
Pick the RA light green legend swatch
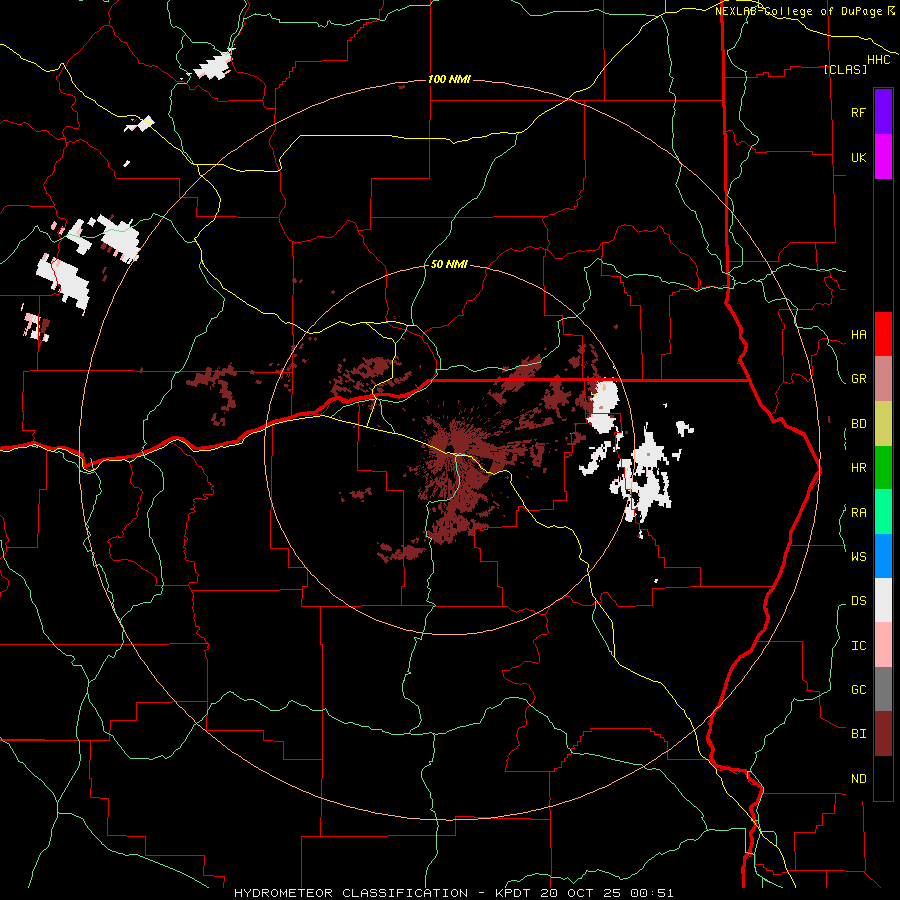click(x=883, y=512)
